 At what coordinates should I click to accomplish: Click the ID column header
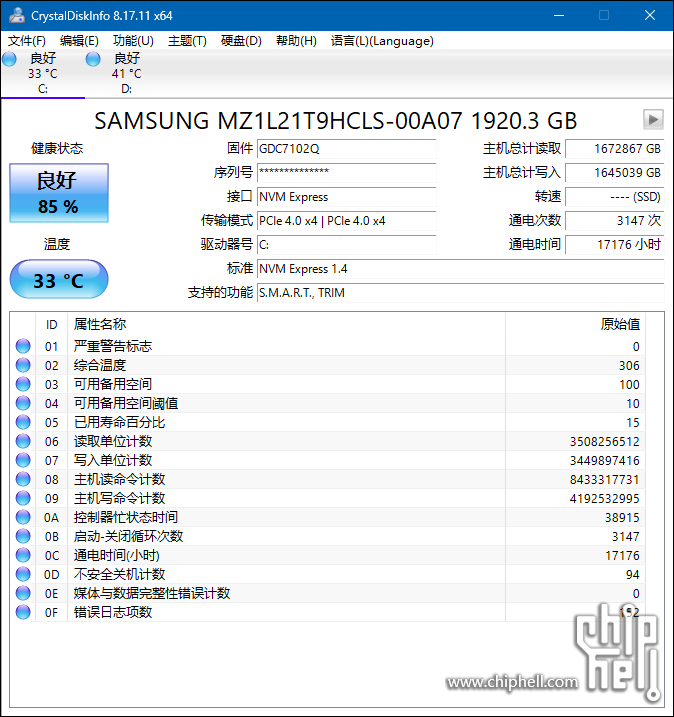[x=51, y=325]
